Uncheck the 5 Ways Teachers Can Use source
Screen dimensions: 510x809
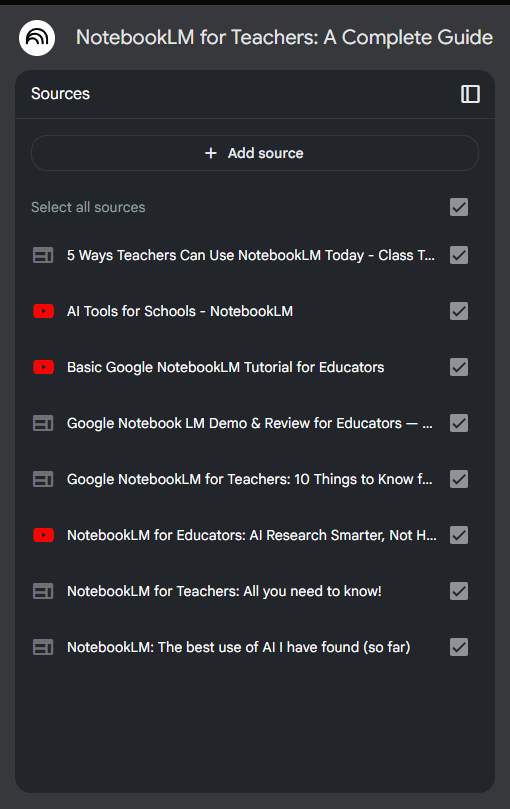pos(459,255)
